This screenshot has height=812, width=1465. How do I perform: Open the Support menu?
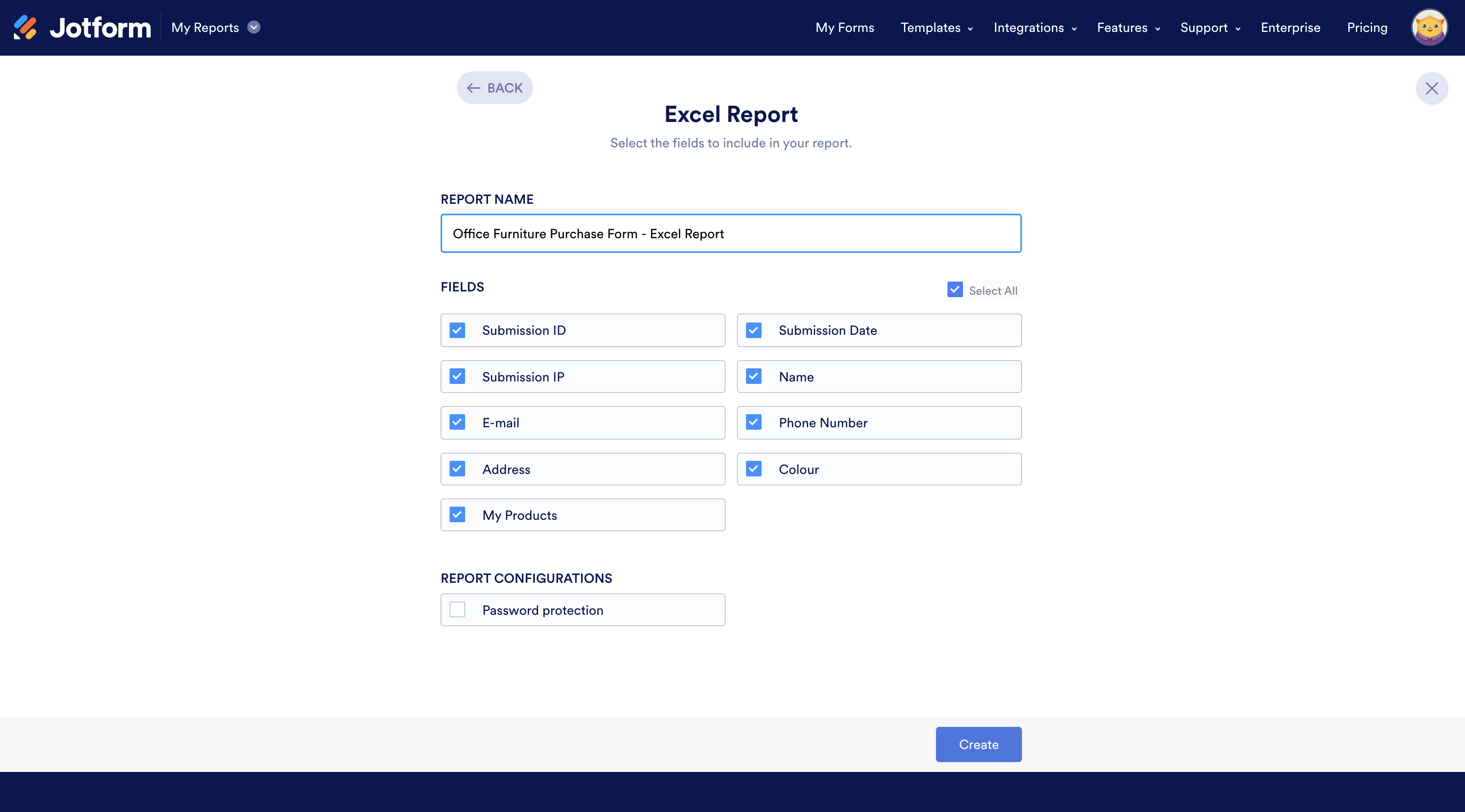pyautogui.click(x=1210, y=27)
